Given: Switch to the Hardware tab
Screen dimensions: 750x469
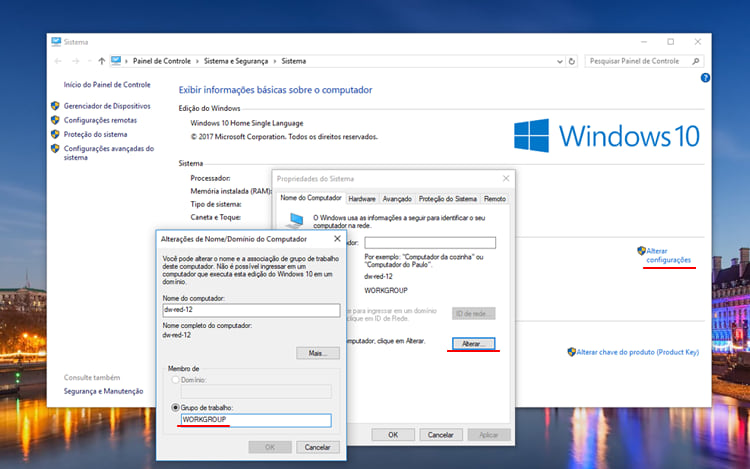Looking at the screenshot, I should 362,199.
